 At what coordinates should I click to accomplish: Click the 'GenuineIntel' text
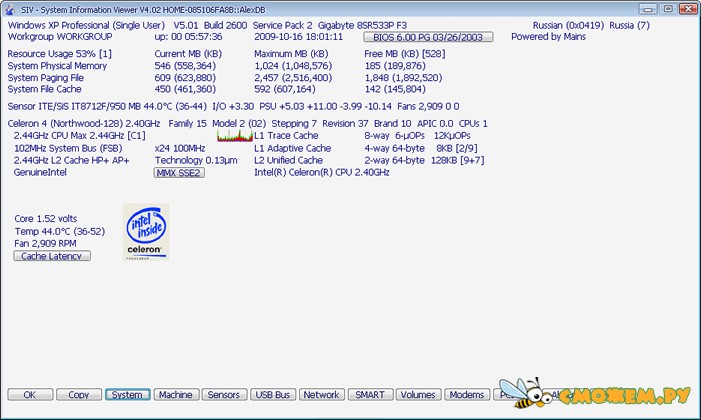(x=40, y=172)
